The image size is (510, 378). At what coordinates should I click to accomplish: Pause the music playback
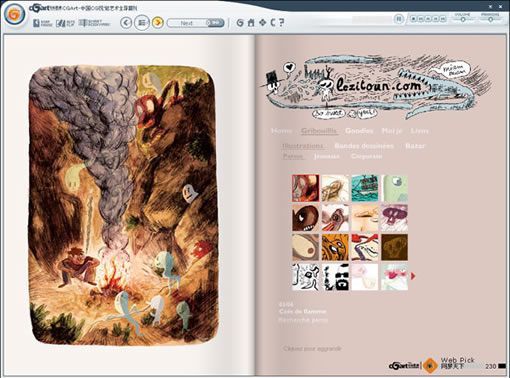(399, 19)
